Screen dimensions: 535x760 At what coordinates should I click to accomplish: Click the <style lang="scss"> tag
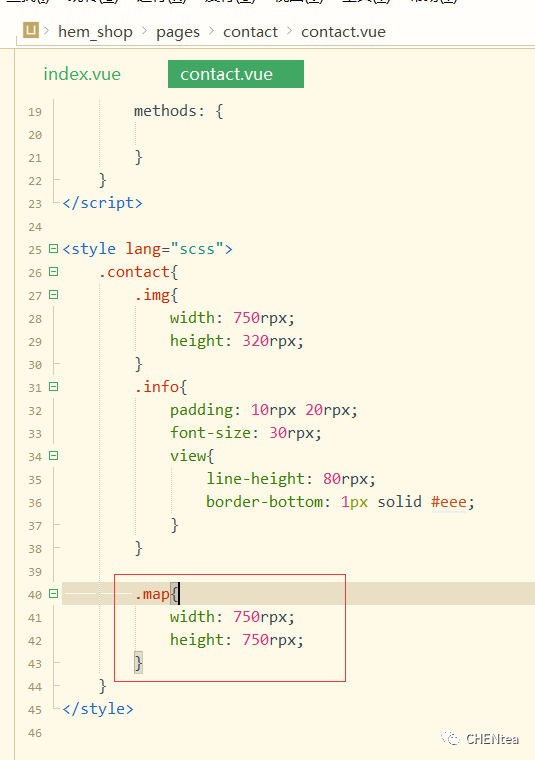point(147,249)
